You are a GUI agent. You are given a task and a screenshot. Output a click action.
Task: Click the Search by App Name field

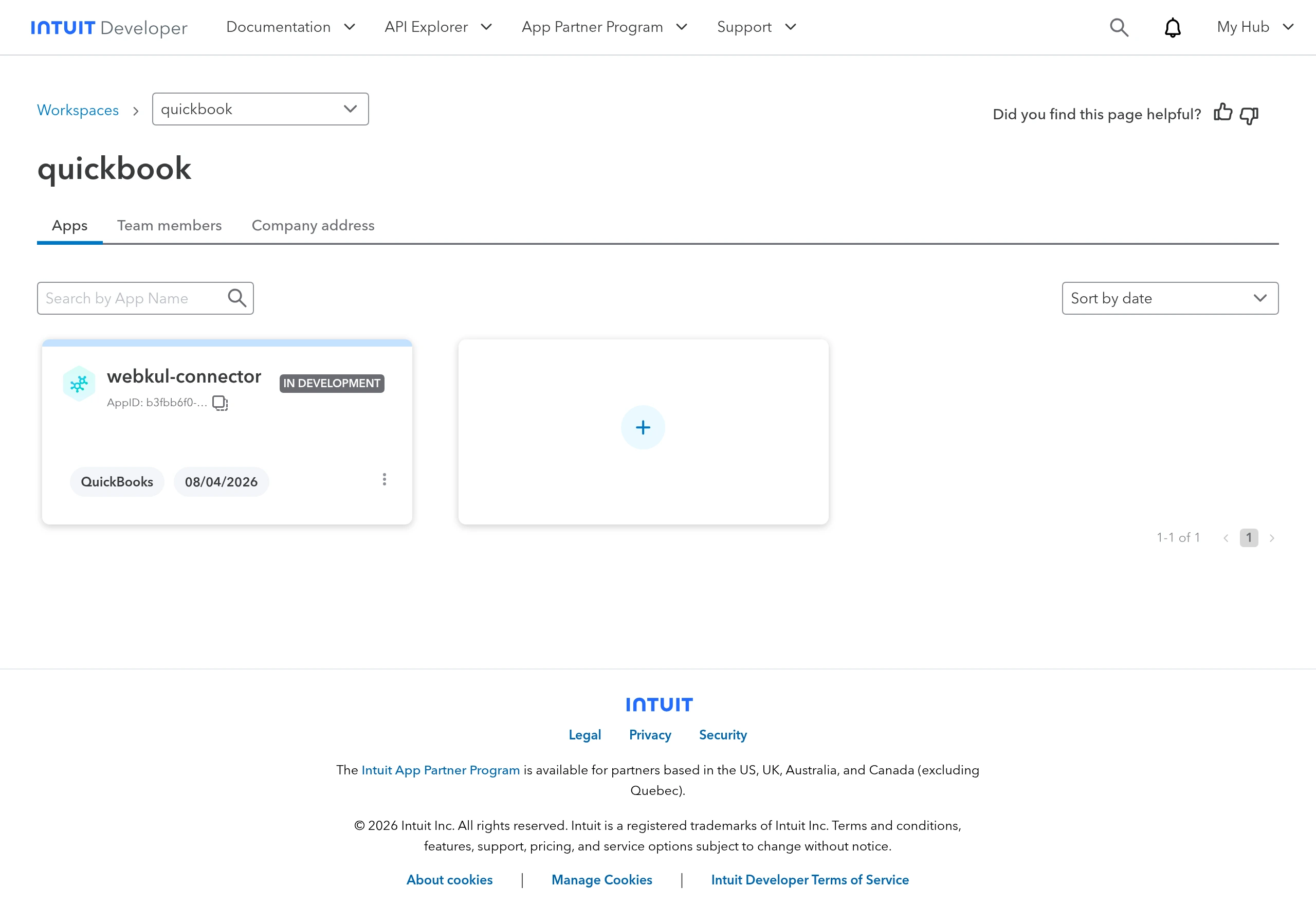click(145, 298)
